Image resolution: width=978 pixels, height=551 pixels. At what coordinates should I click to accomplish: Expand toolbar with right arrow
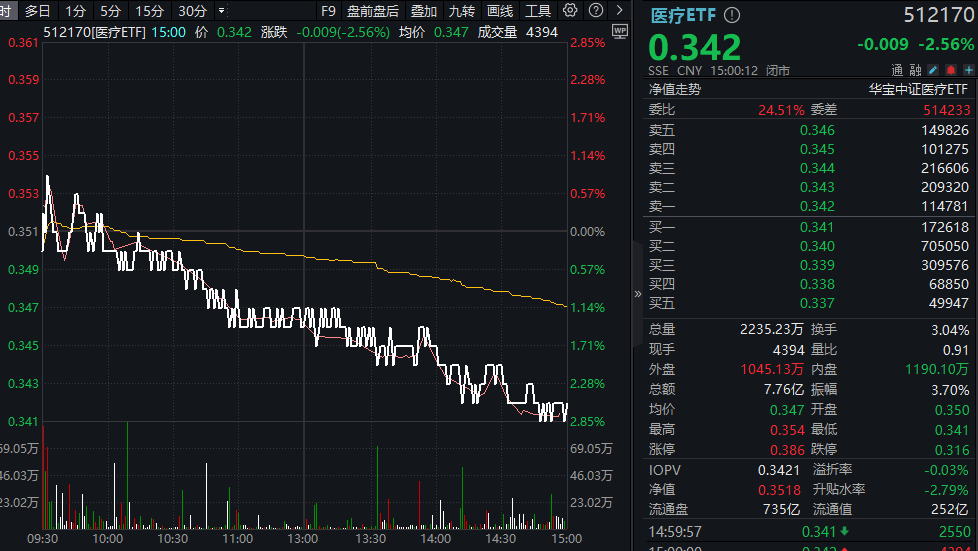tap(619, 10)
